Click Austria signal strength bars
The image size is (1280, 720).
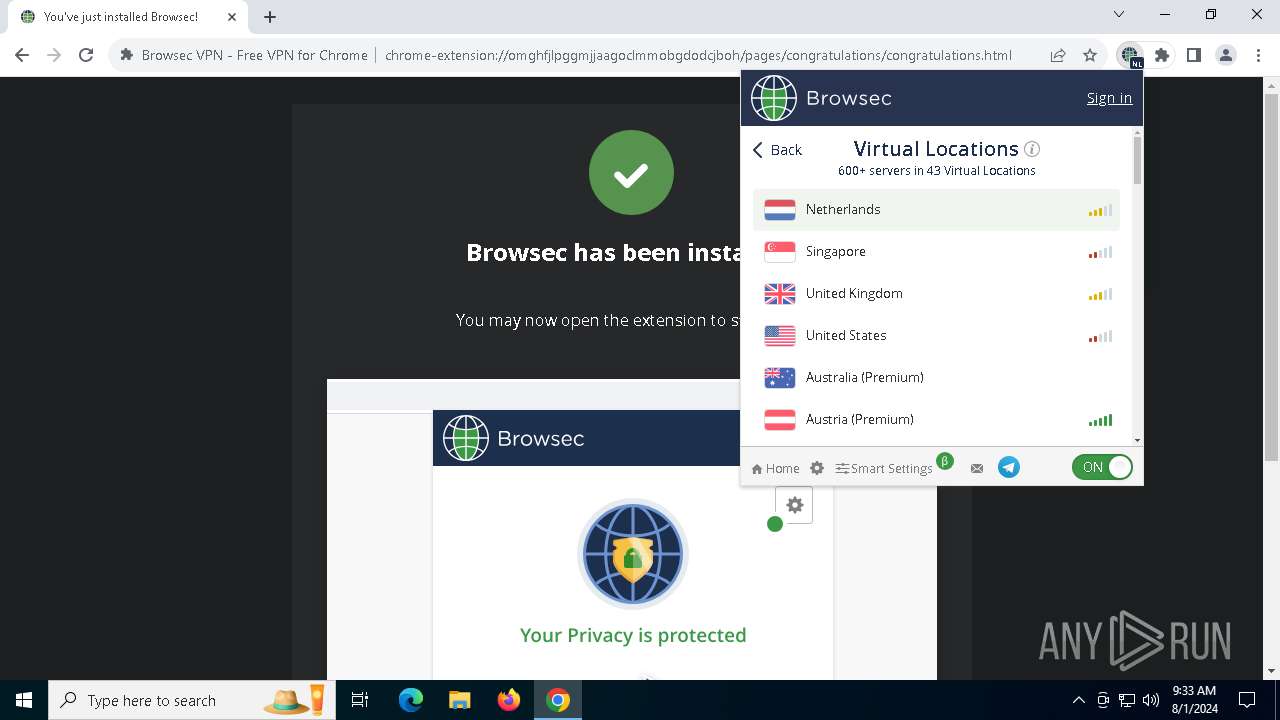[1100, 421]
